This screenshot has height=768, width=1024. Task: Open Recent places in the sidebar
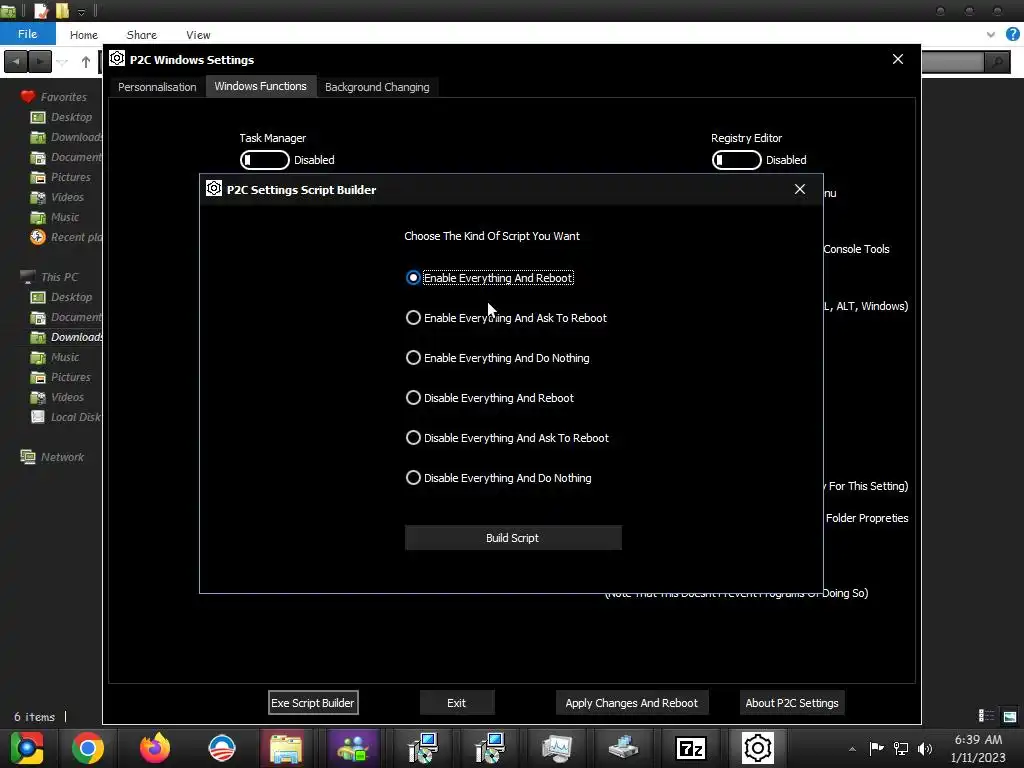(66, 237)
